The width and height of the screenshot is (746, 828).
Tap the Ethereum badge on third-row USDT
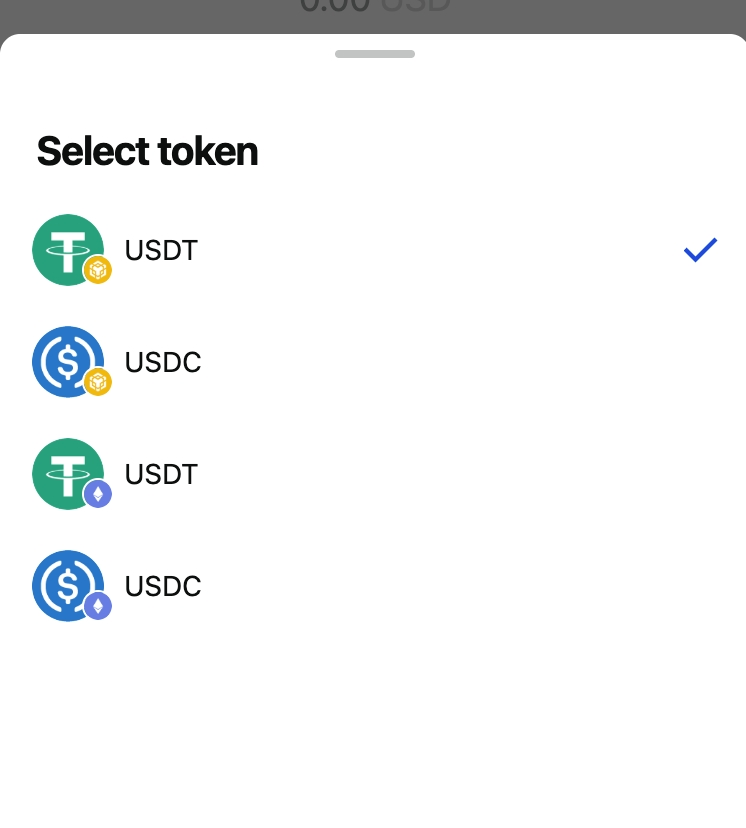pyautogui.click(x=97, y=493)
